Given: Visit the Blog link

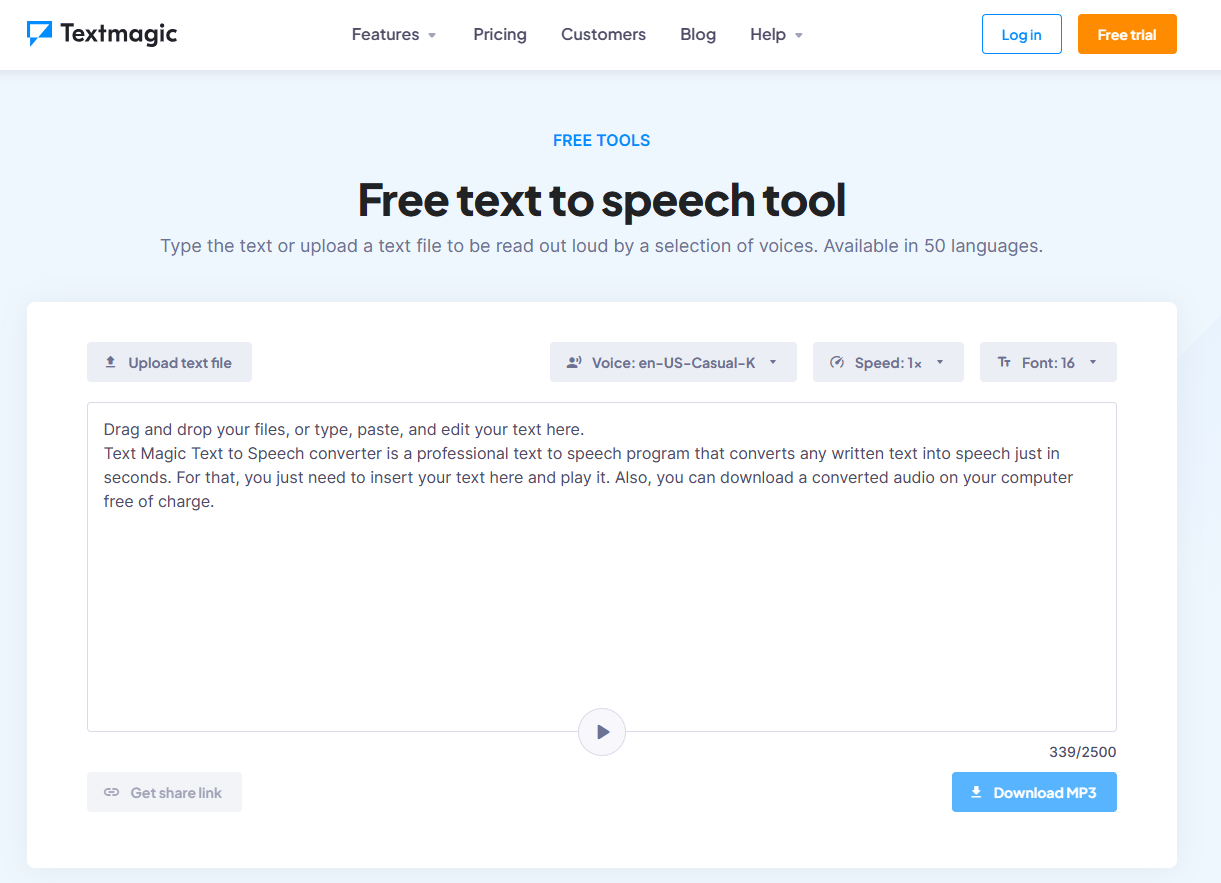Looking at the screenshot, I should click(698, 34).
